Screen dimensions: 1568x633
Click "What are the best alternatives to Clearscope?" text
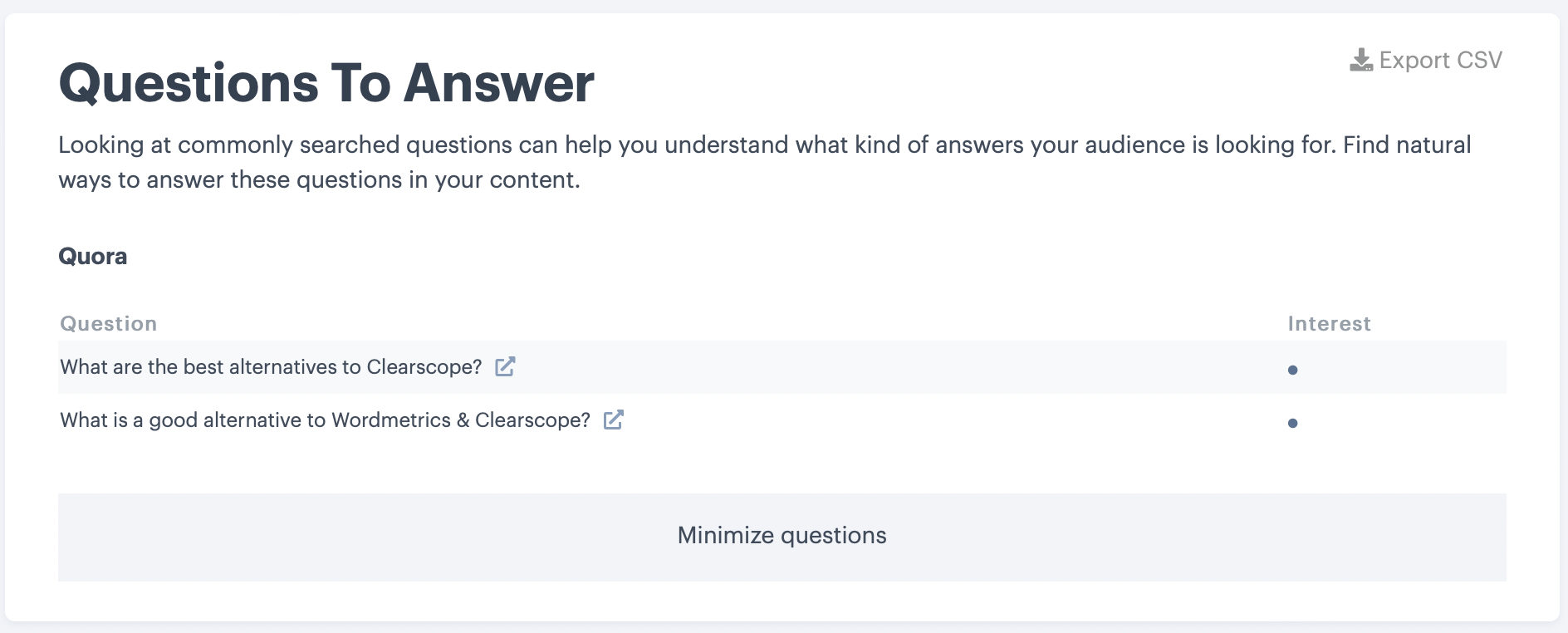point(271,366)
